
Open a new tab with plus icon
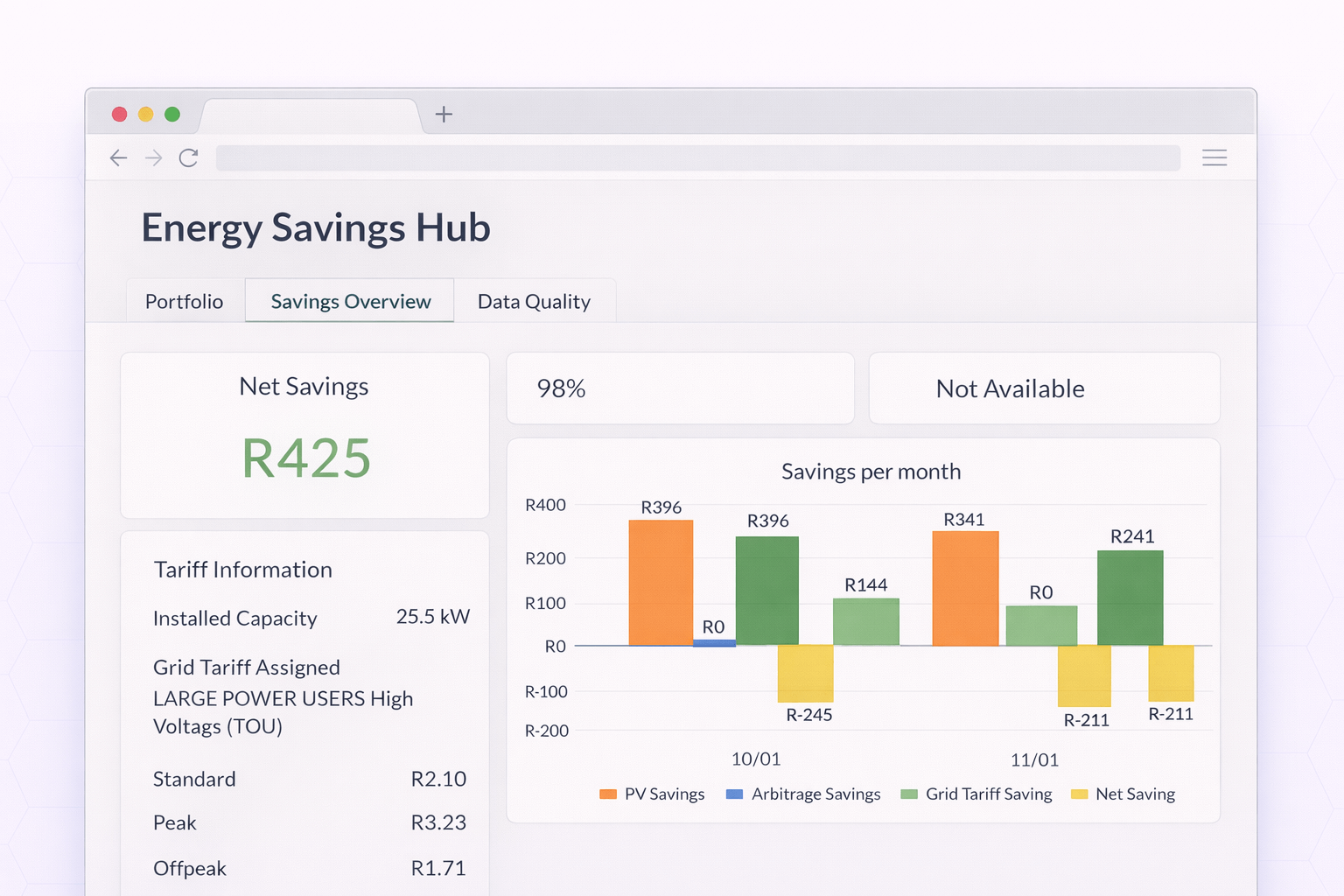pyautogui.click(x=444, y=114)
